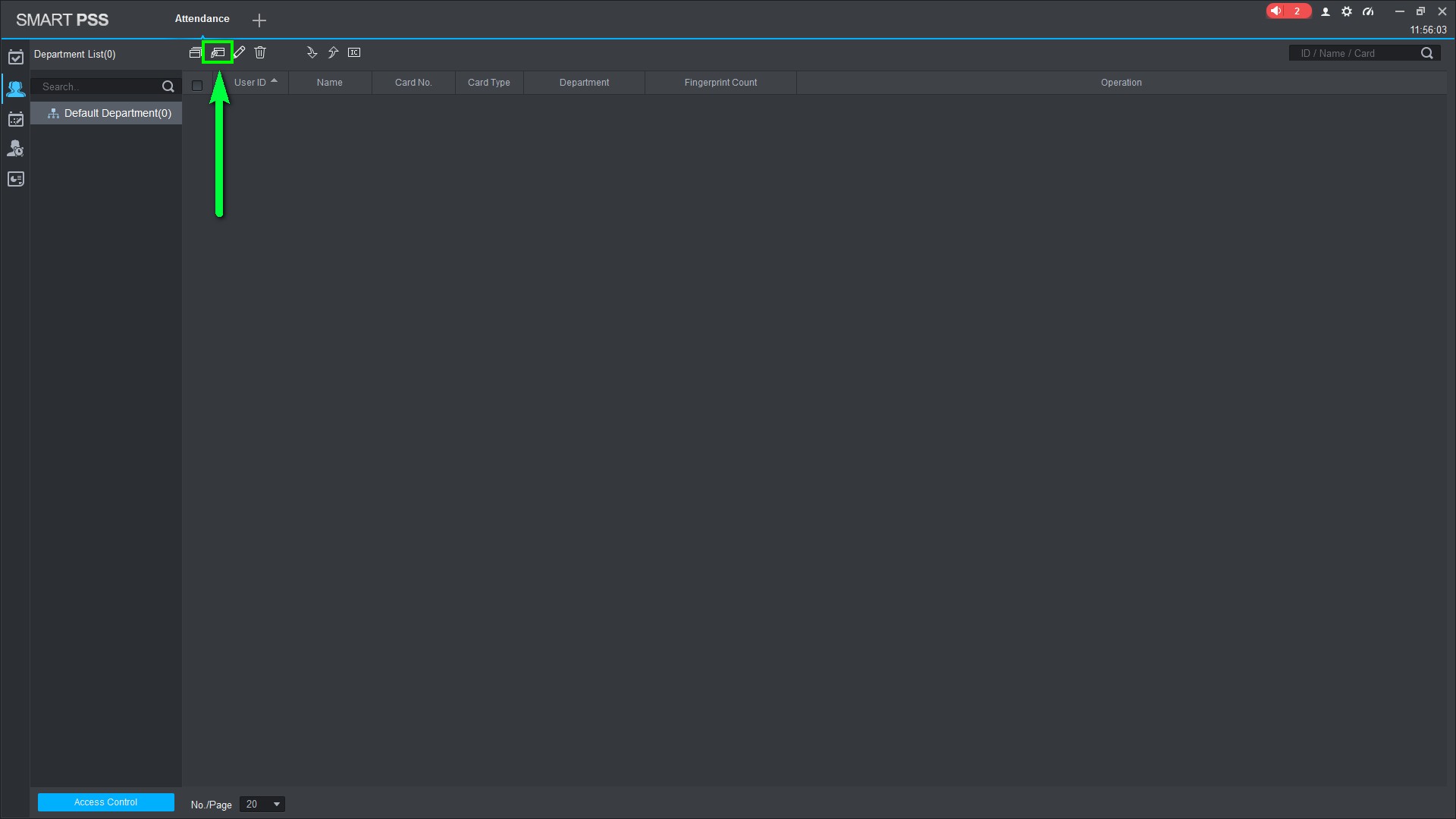The image size is (1456, 819).
Task: Click the plus icon to add a new tab
Action: pos(259,20)
